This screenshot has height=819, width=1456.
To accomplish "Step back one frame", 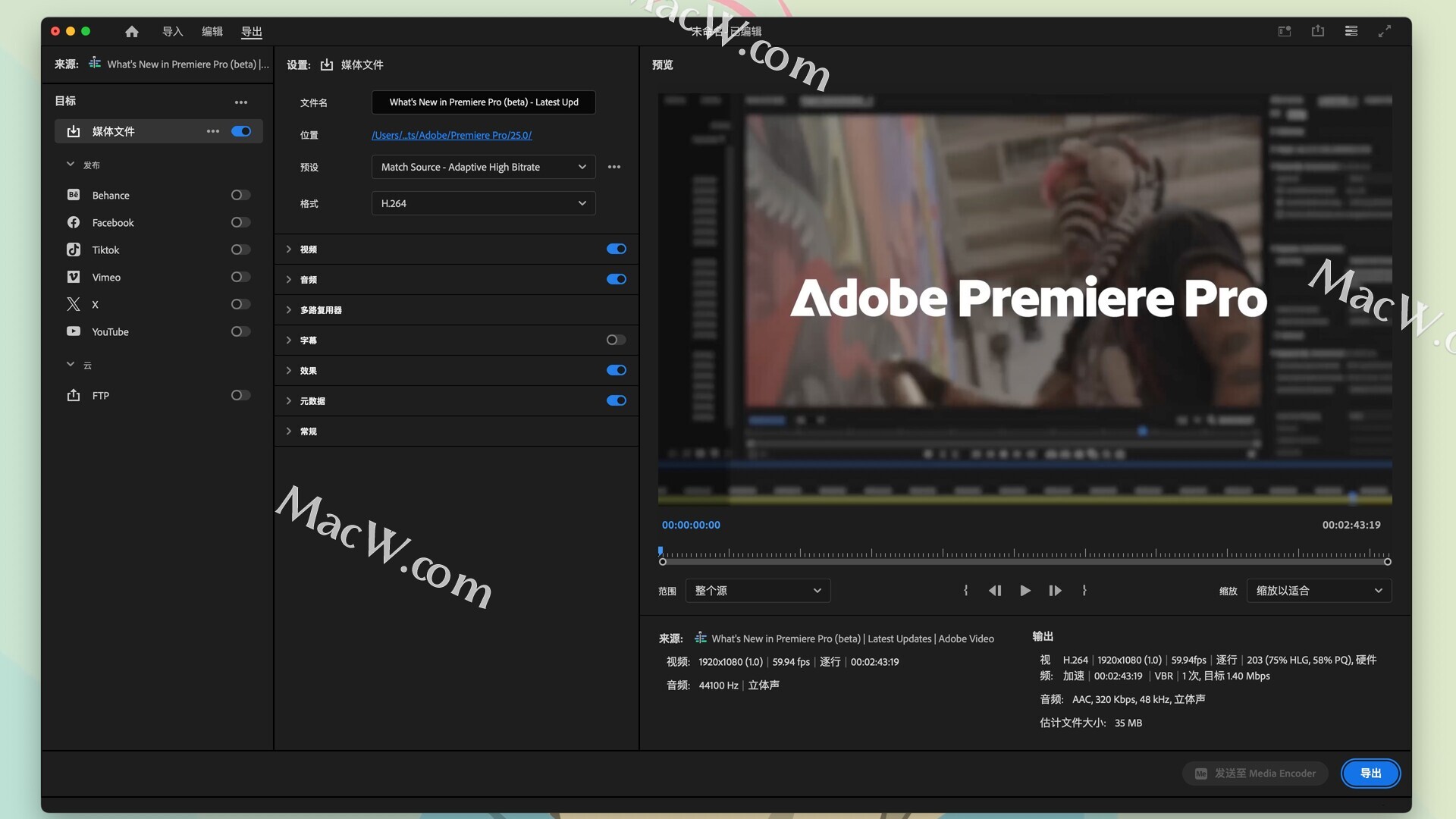I will tap(995, 590).
